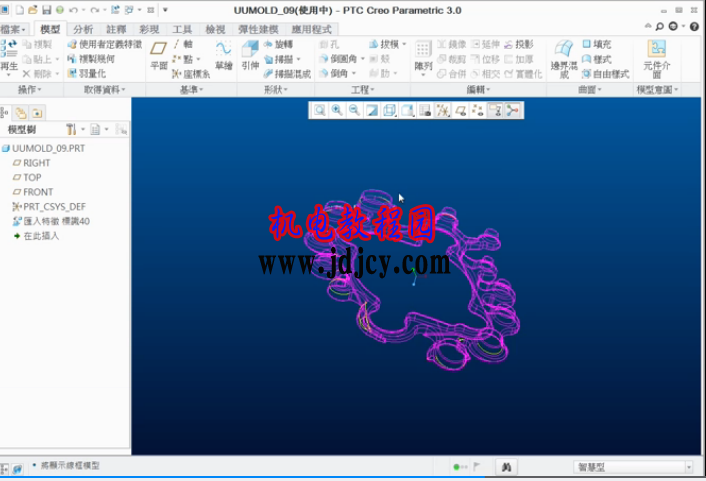Click the Redo arrow icon
This screenshot has width=706, height=481.
94,10
